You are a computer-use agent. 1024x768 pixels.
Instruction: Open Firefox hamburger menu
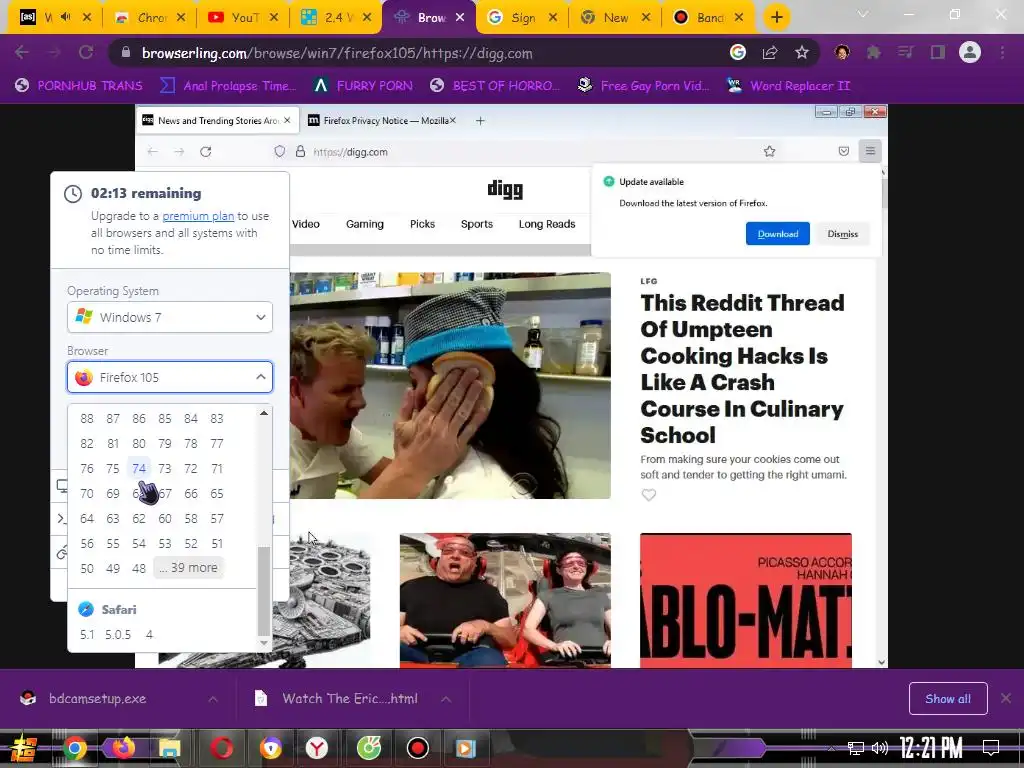(x=870, y=152)
